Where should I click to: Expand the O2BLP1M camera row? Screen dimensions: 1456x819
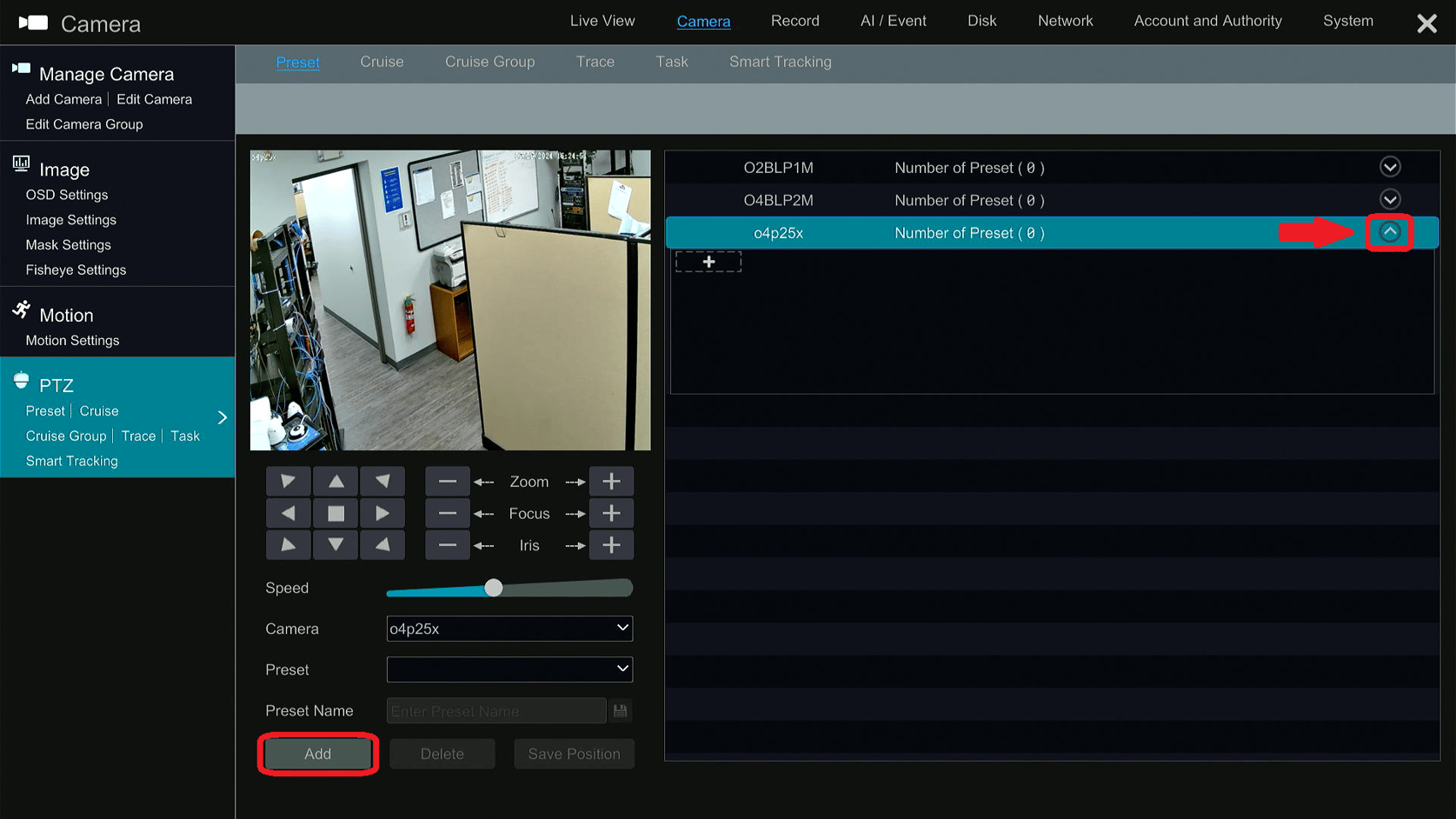[1390, 167]
